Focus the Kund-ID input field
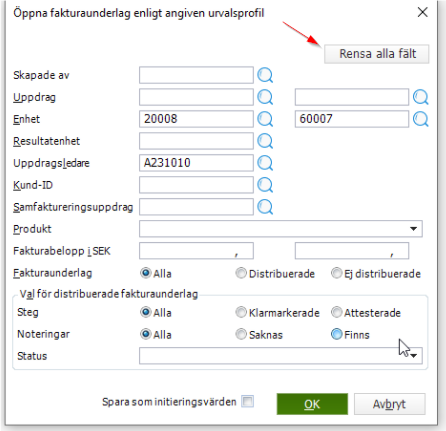Screen dimensions: 446x431 tap(196, 185)
